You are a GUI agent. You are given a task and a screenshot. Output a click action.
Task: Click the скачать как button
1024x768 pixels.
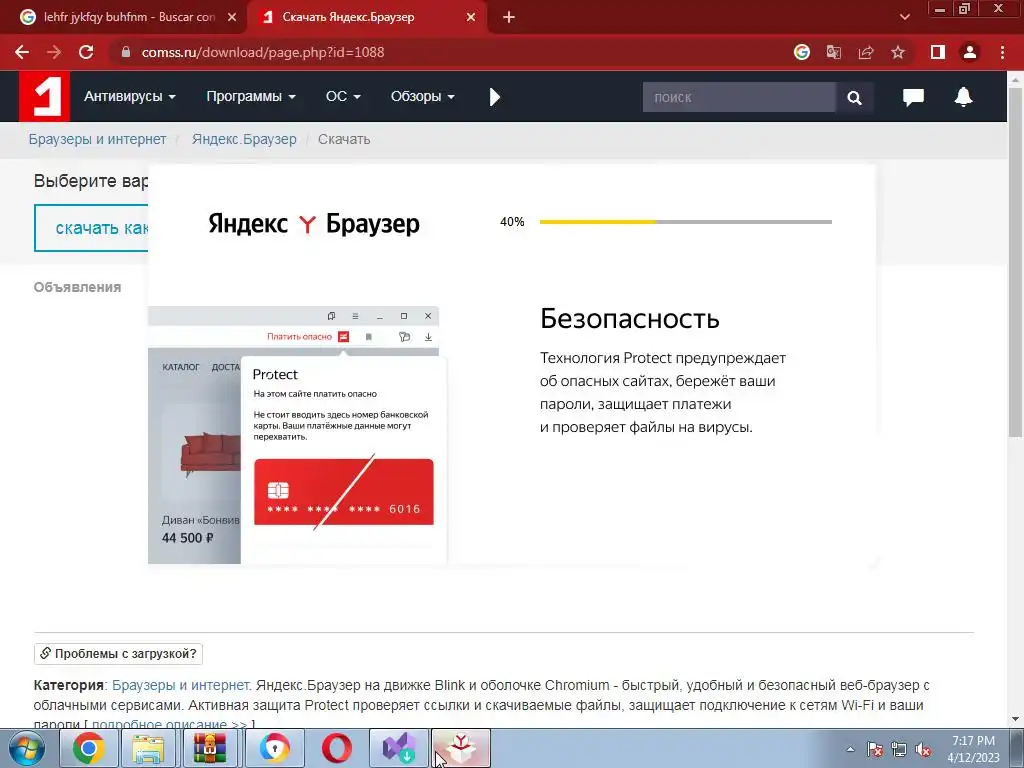click(91, 228)
